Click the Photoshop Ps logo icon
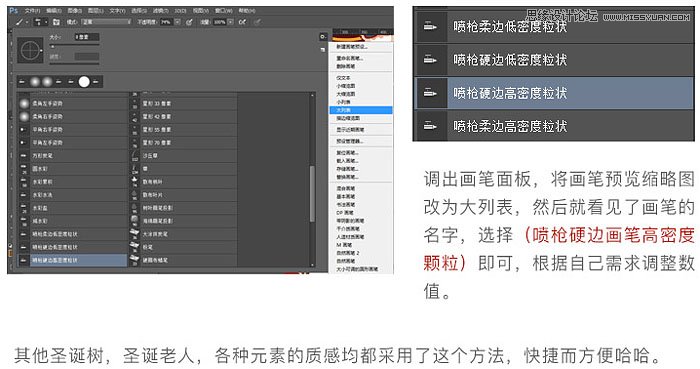Viewport: 700px width, 369px height. [x=13, y=10]
